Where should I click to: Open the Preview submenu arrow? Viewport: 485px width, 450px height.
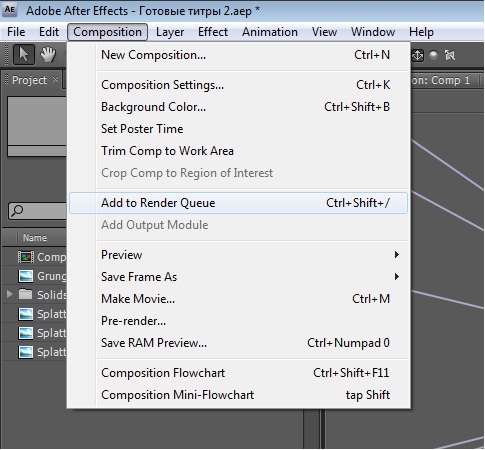click(397, 255)
